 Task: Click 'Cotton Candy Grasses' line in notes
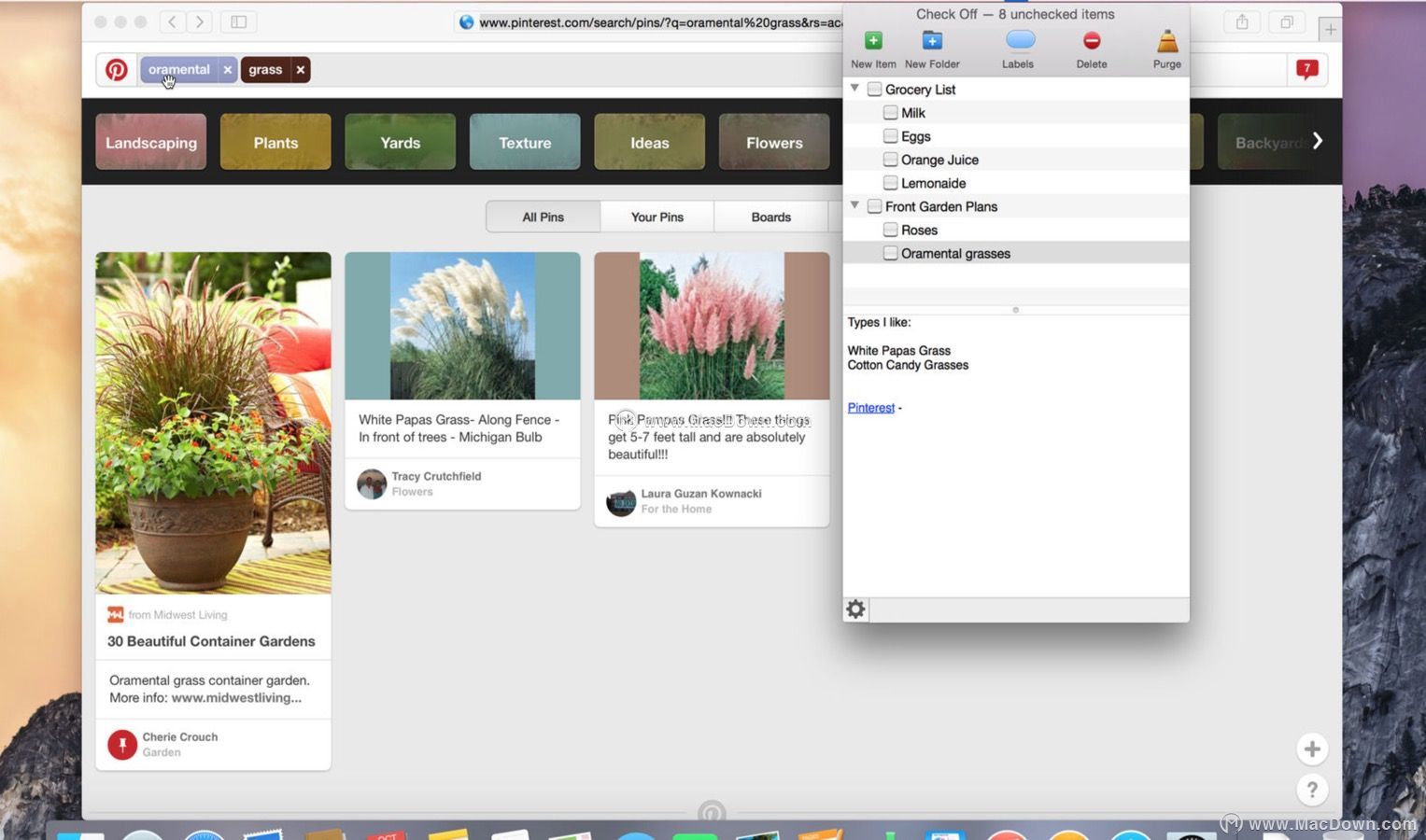pos(908,365)
